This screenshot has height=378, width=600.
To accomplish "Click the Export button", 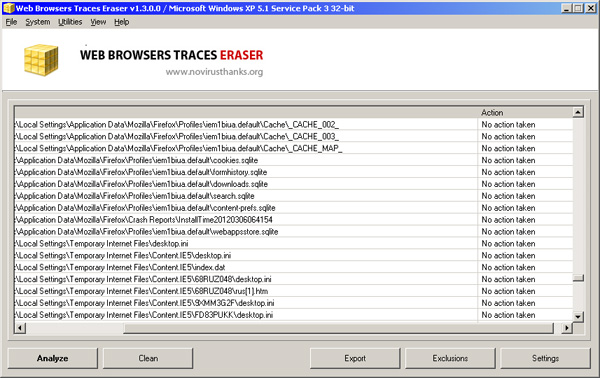I will point(355,358).
